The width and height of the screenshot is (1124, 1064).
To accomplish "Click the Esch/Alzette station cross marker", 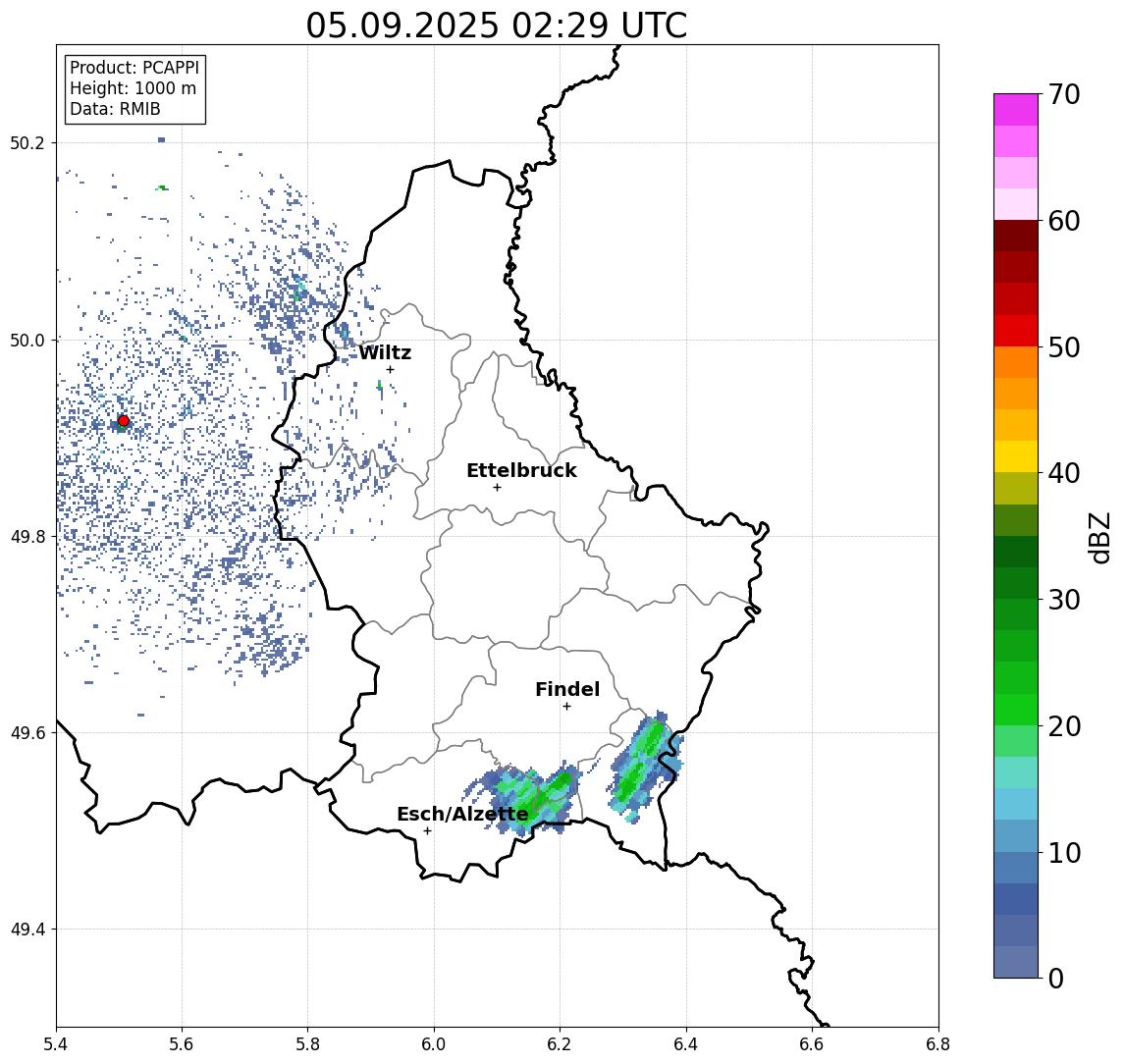I will tap(427, 831).
